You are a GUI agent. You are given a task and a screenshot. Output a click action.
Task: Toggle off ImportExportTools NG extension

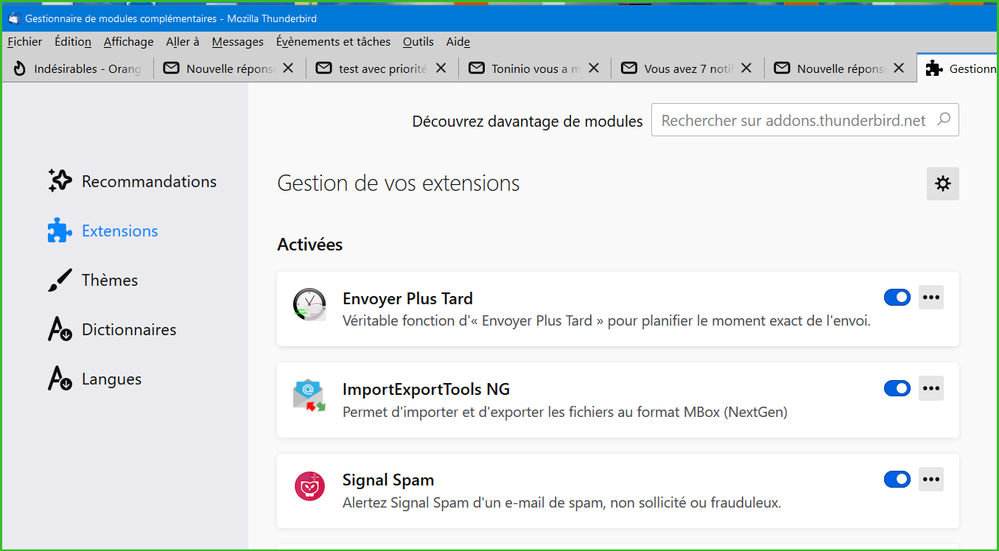pos(897,389)
